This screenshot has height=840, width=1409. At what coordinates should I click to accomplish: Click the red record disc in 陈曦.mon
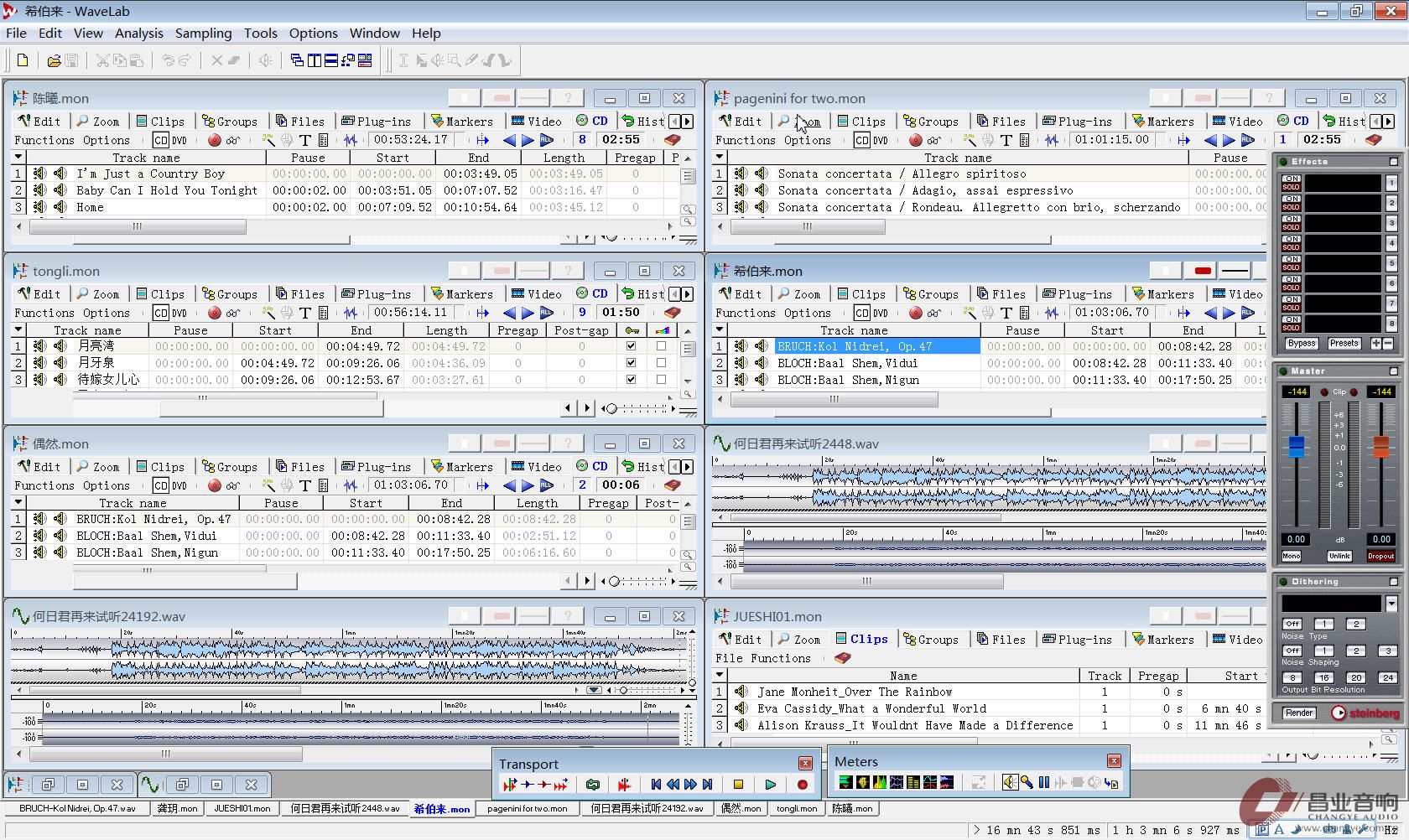(x=215, y=140)
